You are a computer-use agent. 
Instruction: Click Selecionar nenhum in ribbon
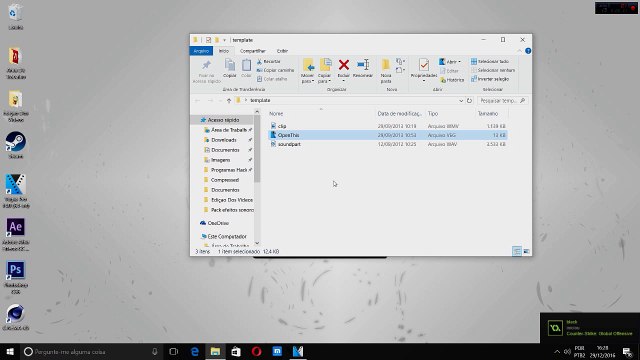tap(493, 70)
